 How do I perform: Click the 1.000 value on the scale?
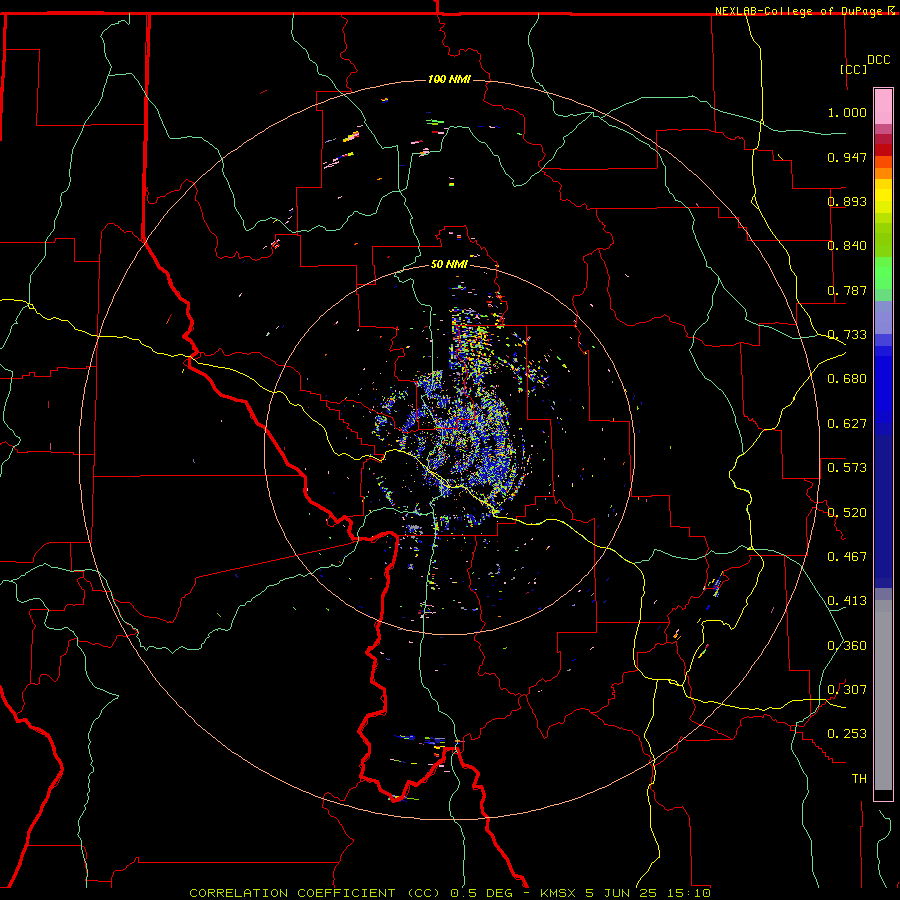click(x=847, y=112)
